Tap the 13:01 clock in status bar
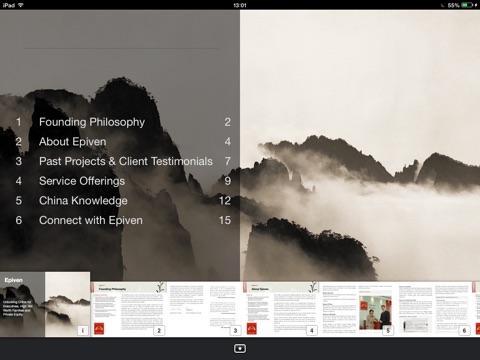 [x=240, y=5]
